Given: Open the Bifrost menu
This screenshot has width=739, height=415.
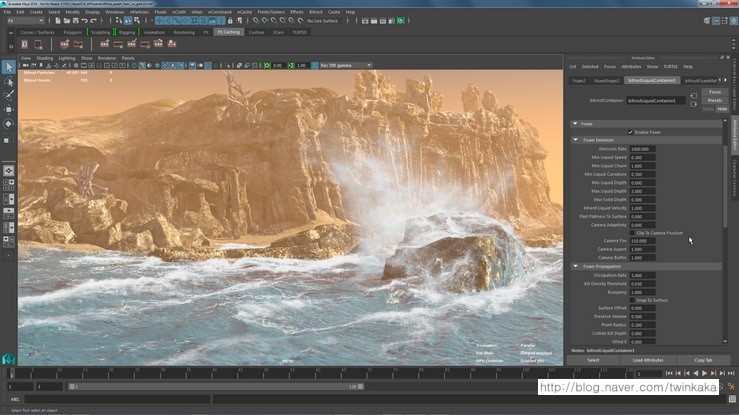Looking at the screenshot, I should click(316, 12).
